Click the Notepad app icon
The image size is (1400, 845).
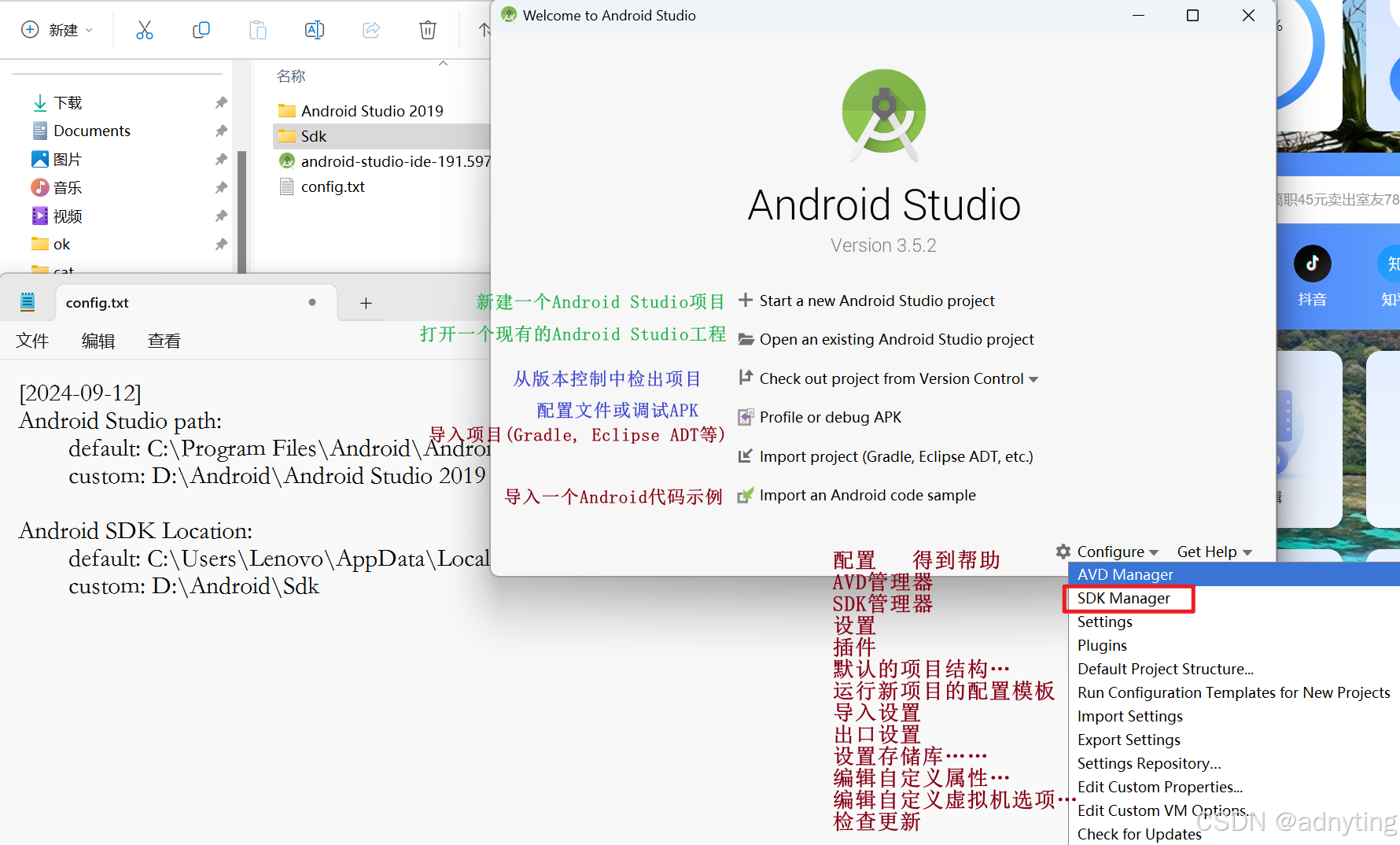28,301
